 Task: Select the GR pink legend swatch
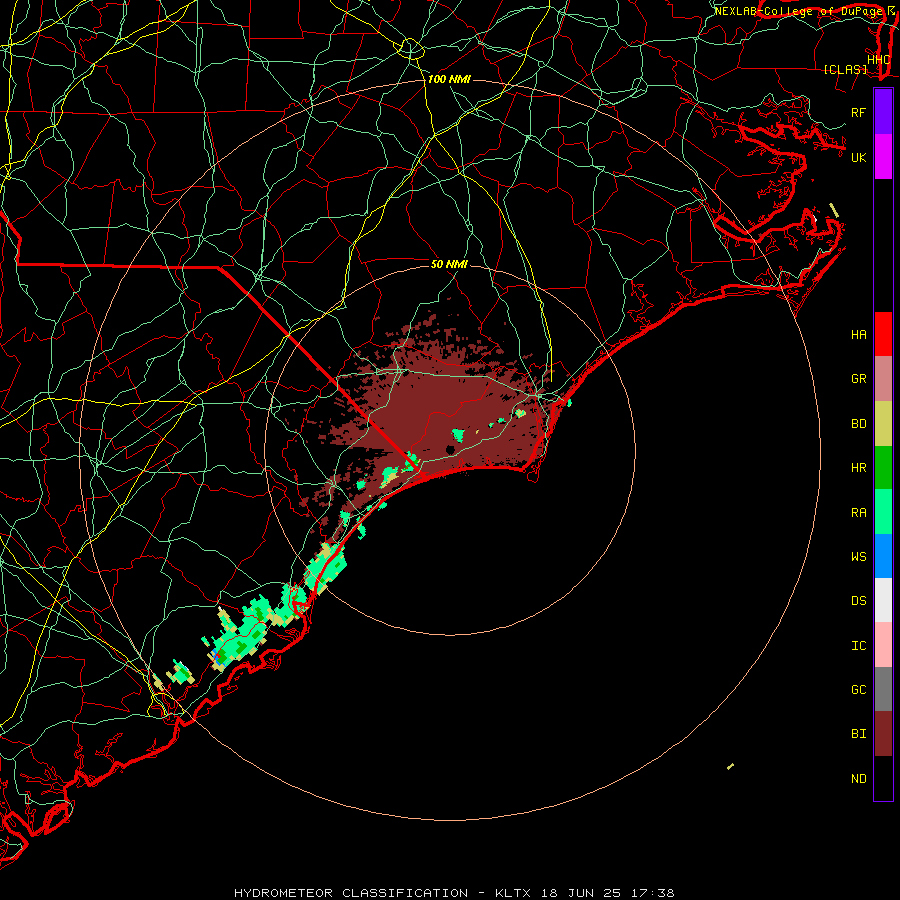click(883, 378)
